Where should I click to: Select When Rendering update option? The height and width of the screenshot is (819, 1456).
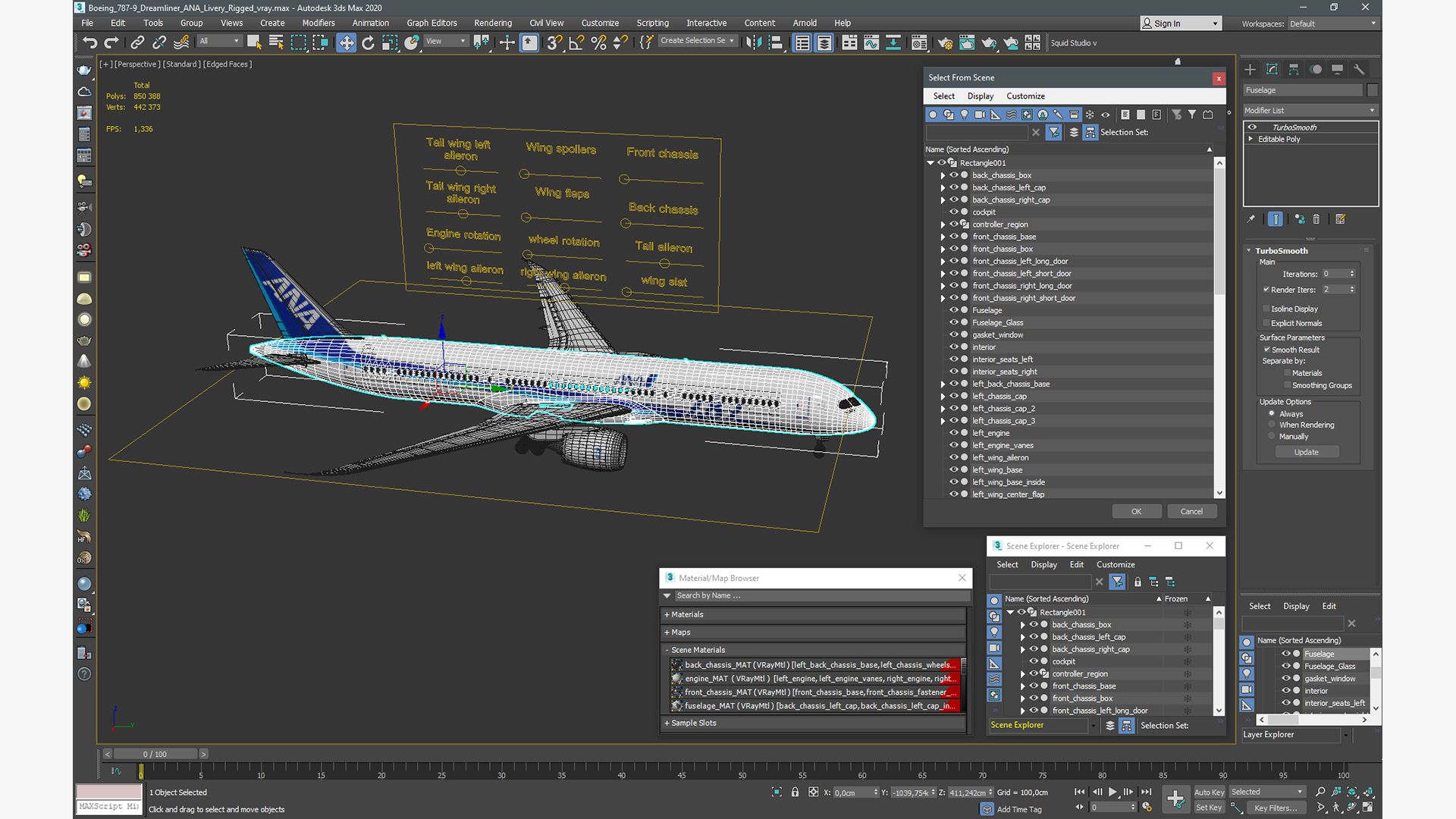(1272, 425)
